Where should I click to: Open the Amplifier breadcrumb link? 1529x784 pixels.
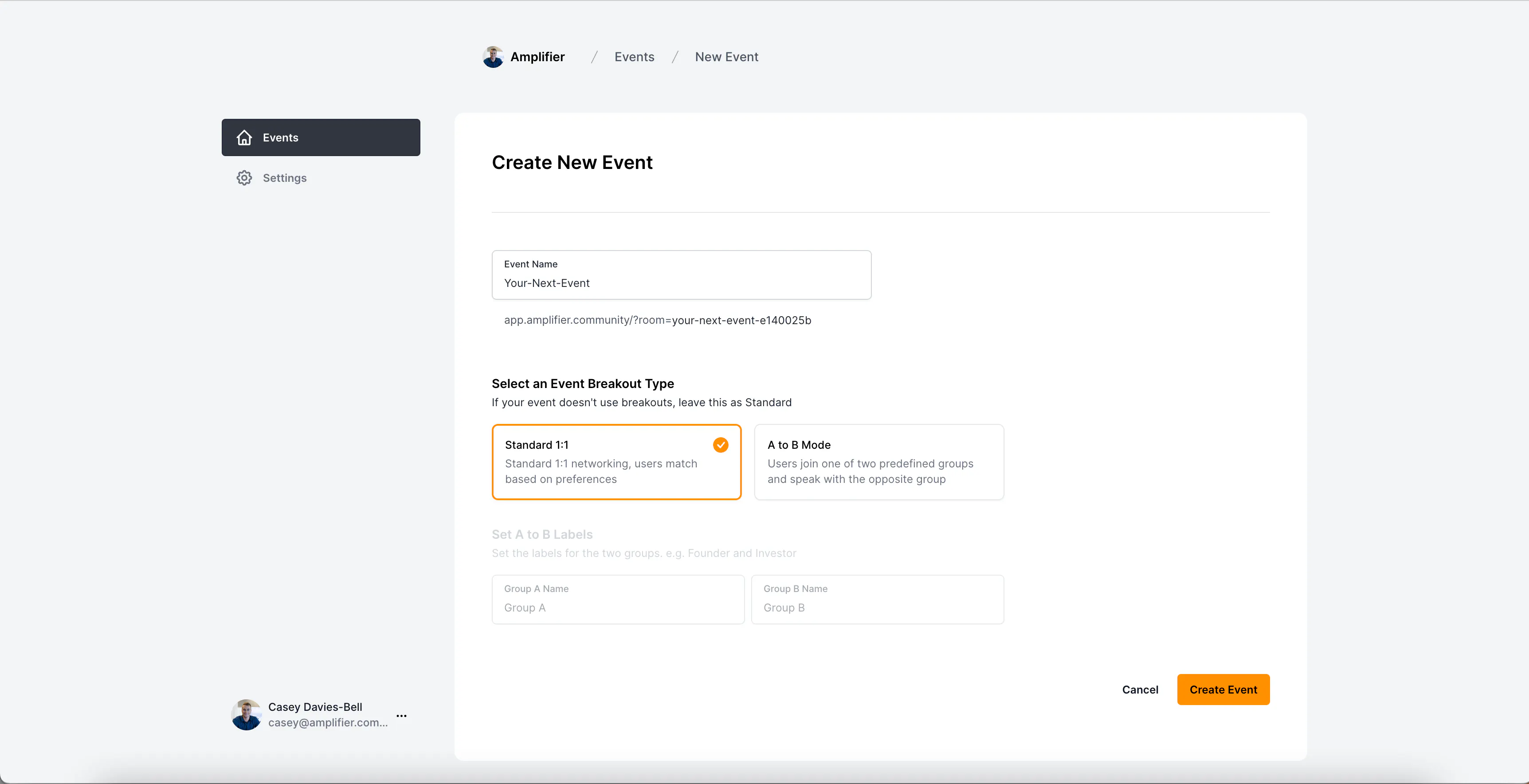(x=537, y=57)
